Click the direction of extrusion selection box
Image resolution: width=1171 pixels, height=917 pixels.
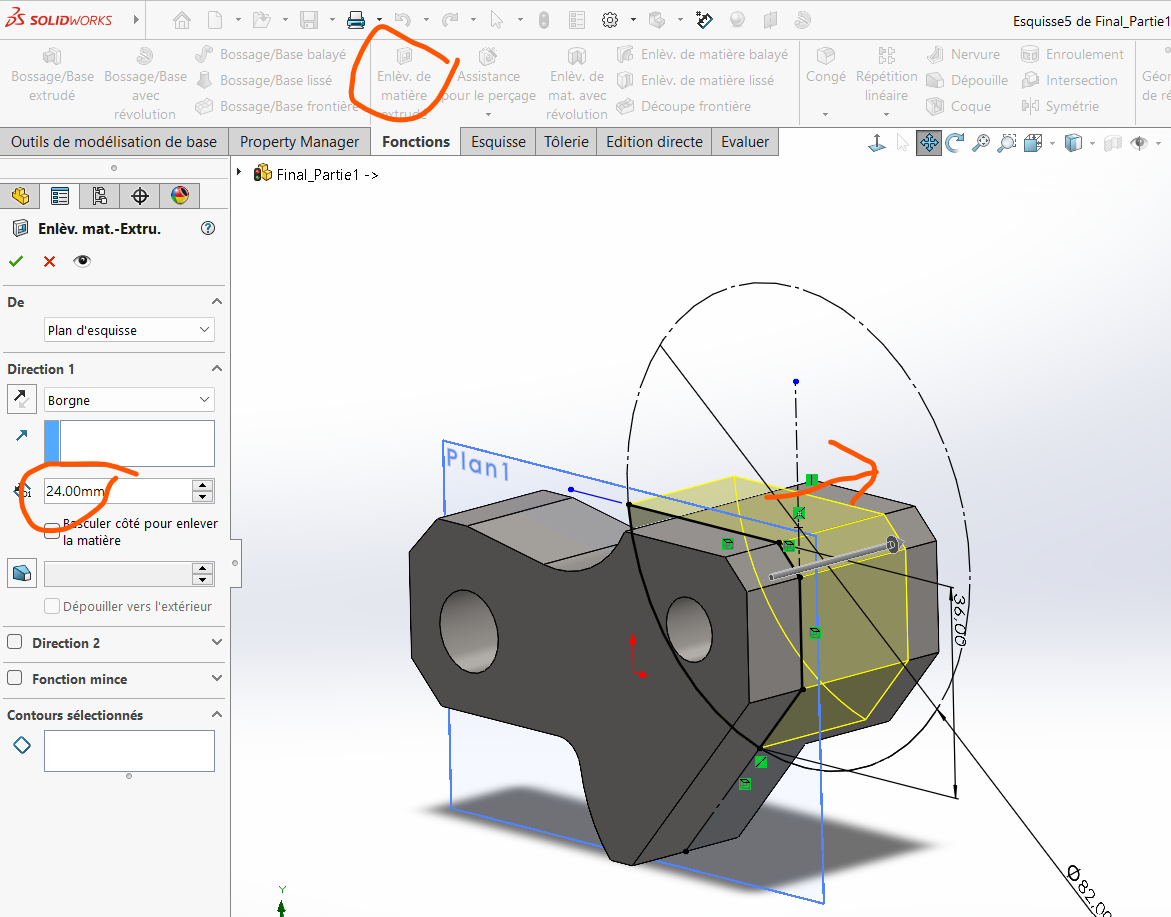[x=129, y=444]
